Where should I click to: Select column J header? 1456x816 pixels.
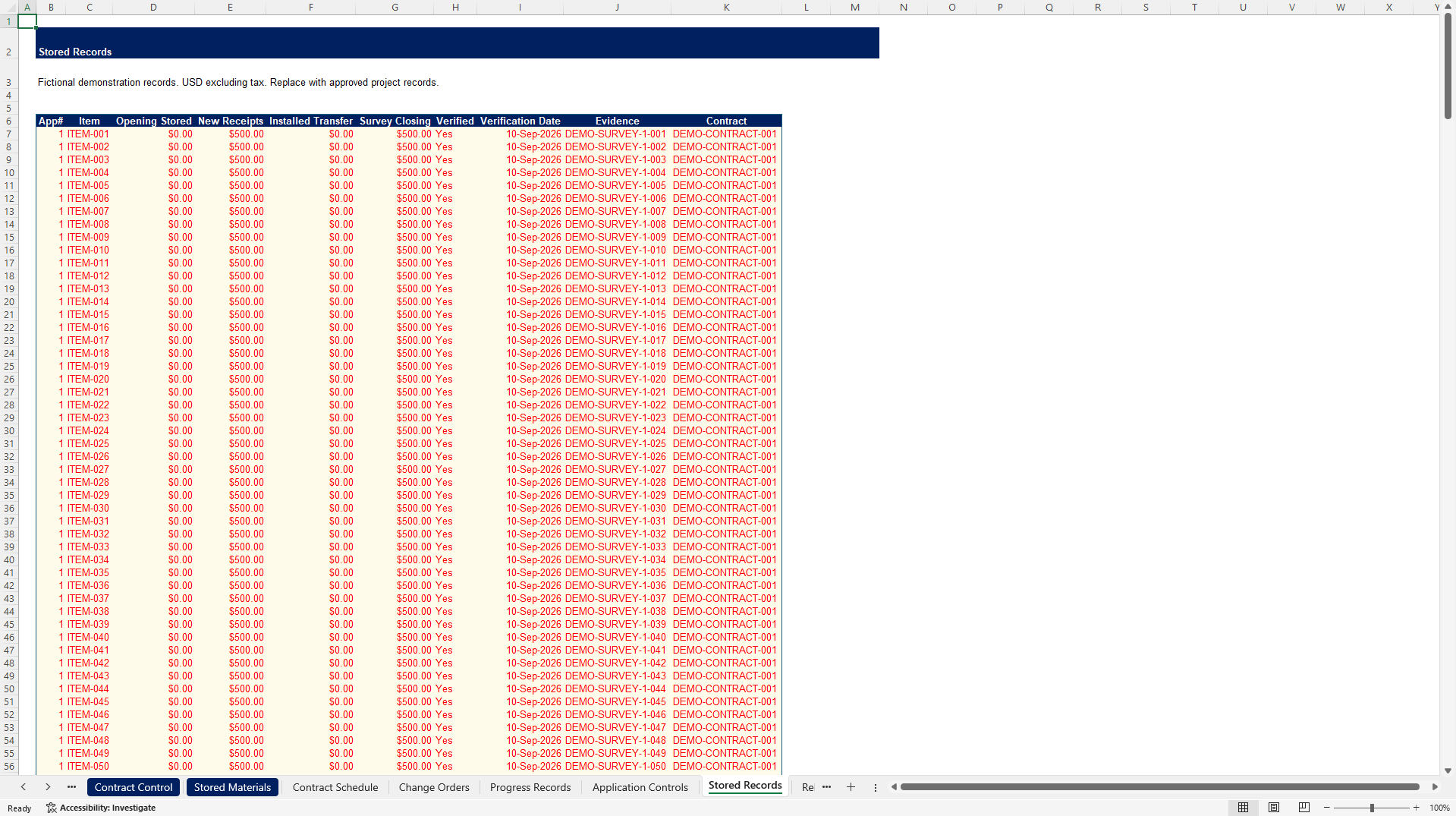click(617, 8)
